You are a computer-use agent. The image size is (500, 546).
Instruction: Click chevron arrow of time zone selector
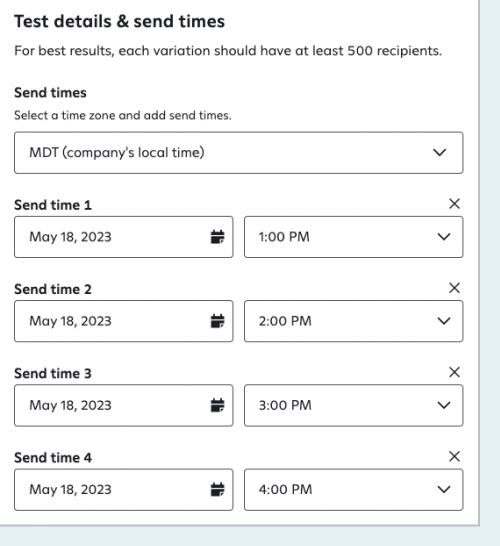(x=439, y=153)
